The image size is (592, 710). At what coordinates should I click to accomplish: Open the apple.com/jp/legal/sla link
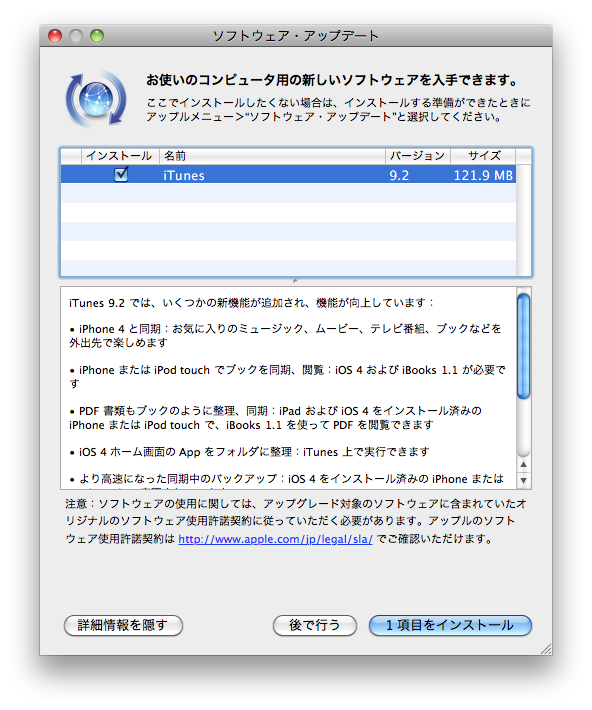pyautogui.click(x=275, y=539)
